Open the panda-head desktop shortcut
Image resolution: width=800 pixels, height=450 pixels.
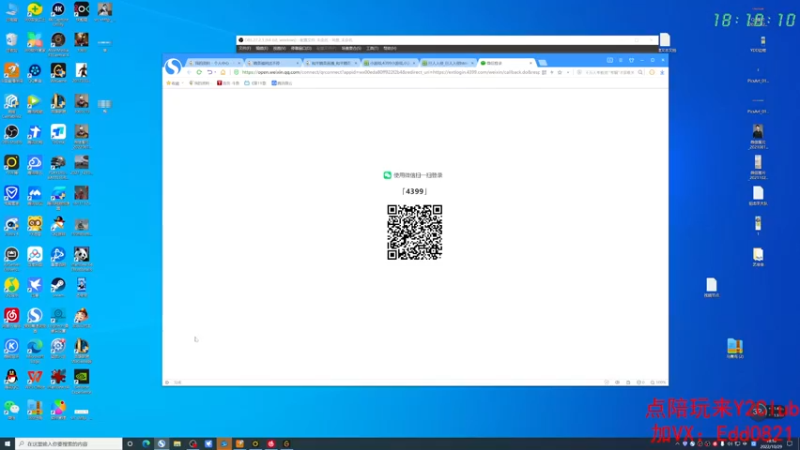tap(82, 254)
